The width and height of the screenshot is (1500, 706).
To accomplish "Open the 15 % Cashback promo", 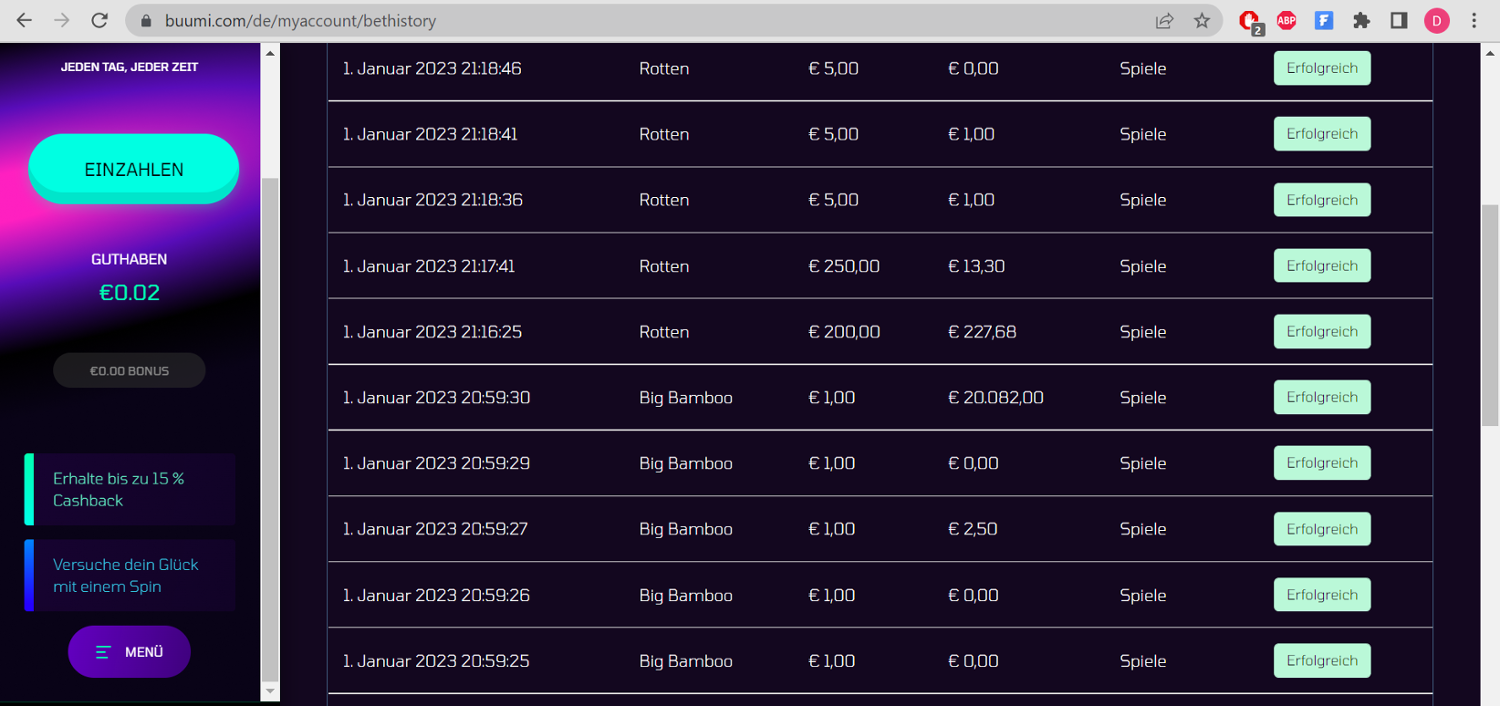I will pos(130,489).
